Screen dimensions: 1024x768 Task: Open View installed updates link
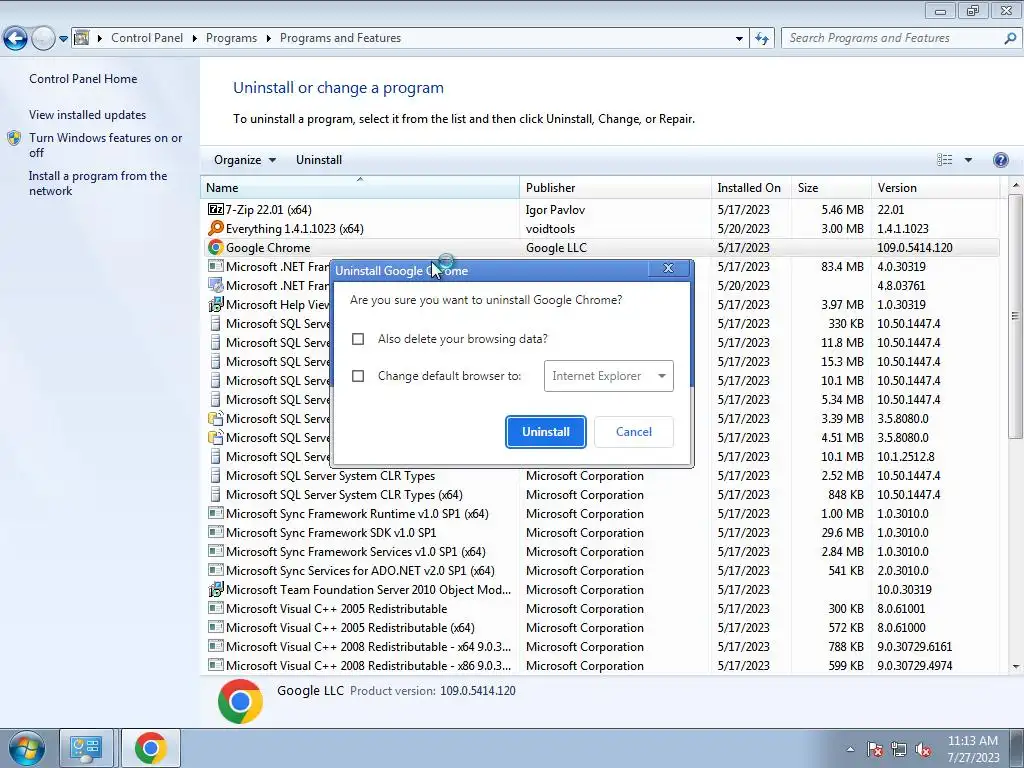(88, 115)
